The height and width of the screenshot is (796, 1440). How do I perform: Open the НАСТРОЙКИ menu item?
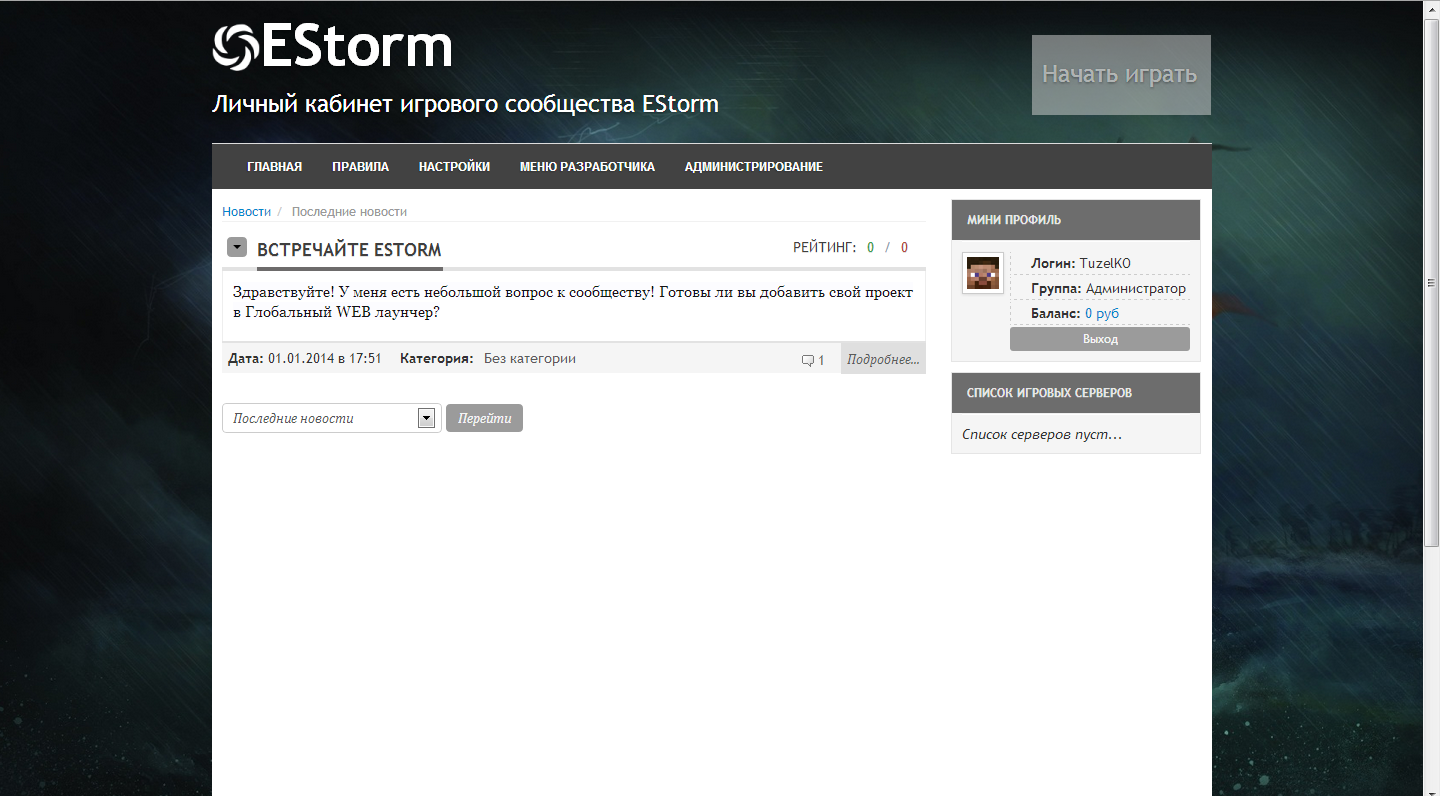tap(455, 167)
